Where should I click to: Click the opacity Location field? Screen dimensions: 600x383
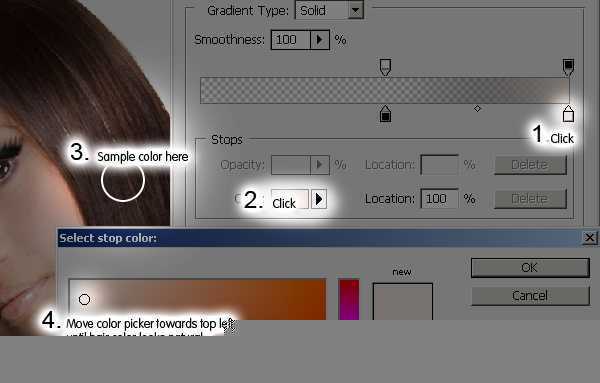pyautogui.click(x=439, y=165)
